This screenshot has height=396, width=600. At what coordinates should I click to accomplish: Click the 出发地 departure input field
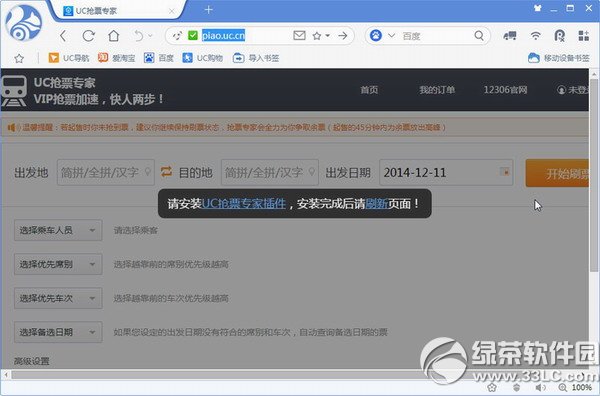[x=106, y=173]
